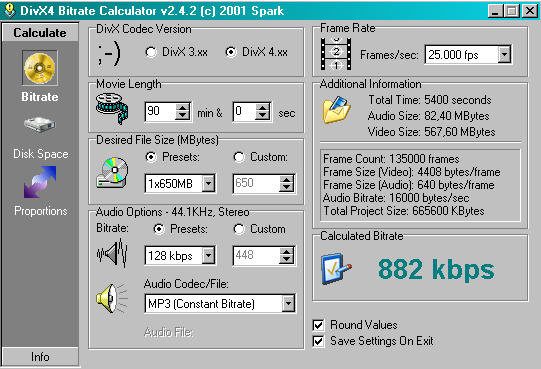Increase the movie length seconds value

point(263,107)
